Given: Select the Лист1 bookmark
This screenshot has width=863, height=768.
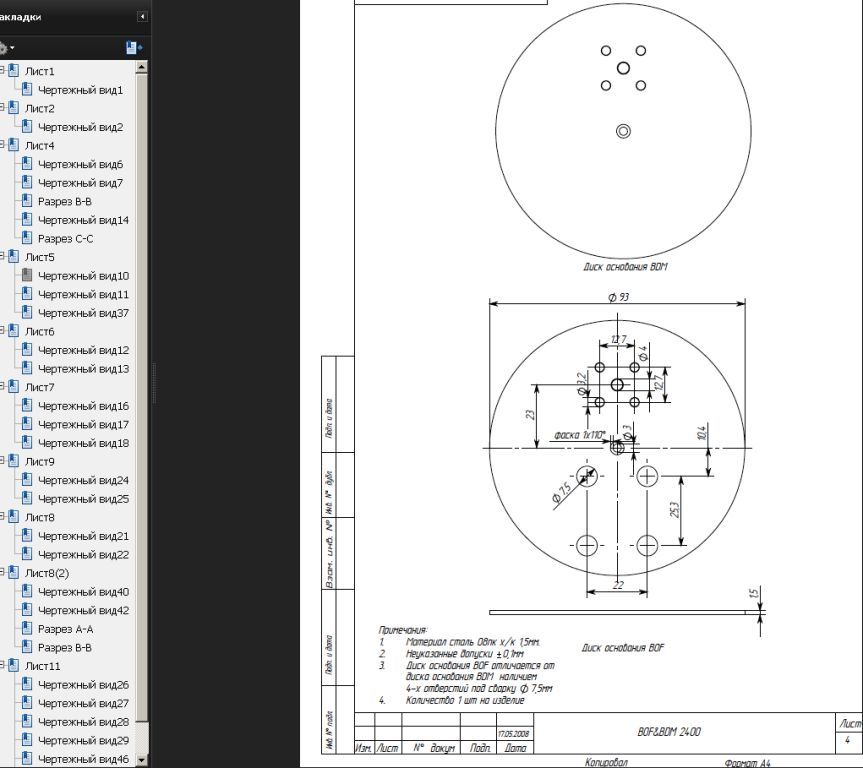Looking at the screenshot, I should 40,71.
